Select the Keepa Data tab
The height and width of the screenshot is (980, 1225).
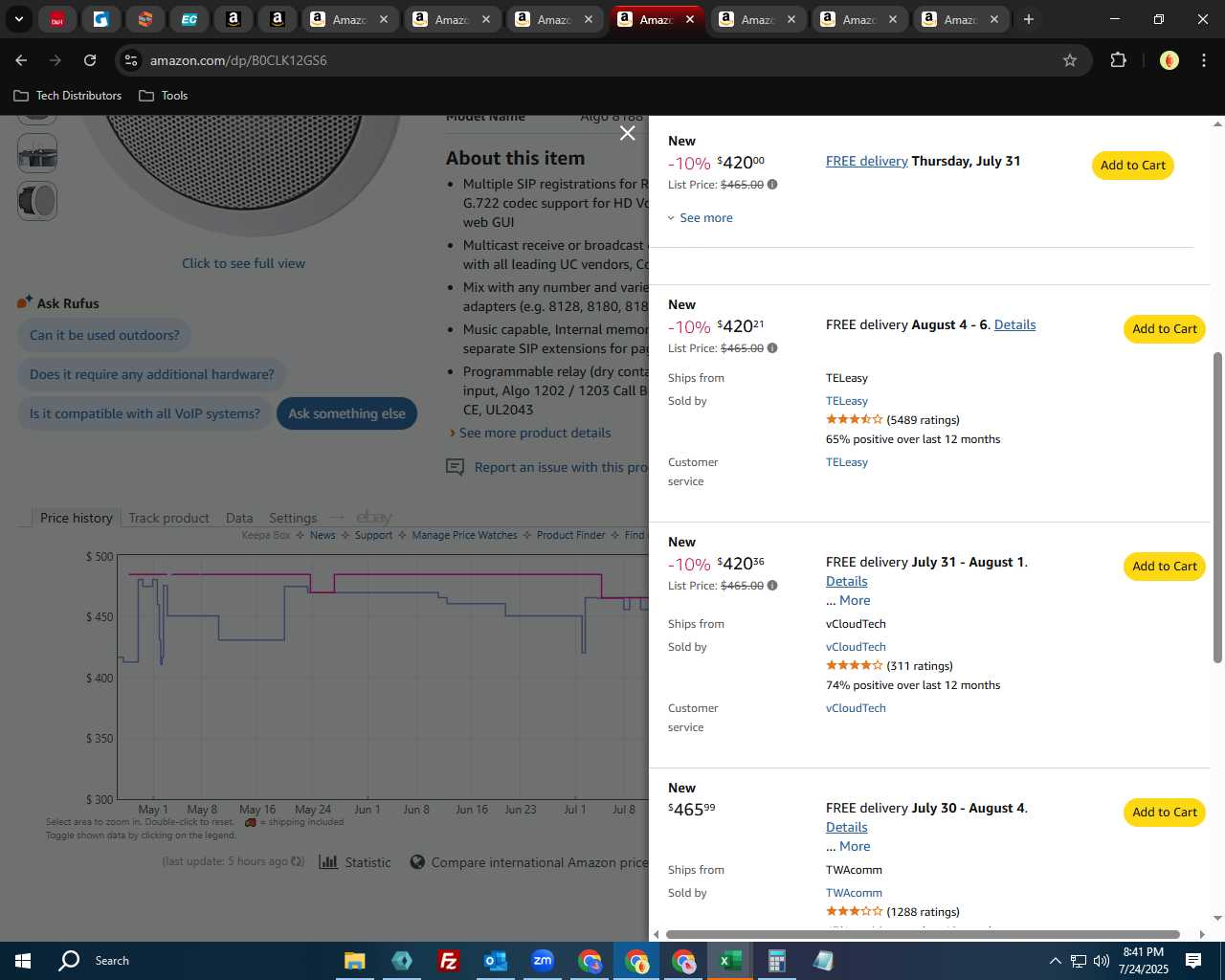tap(239, 518)
